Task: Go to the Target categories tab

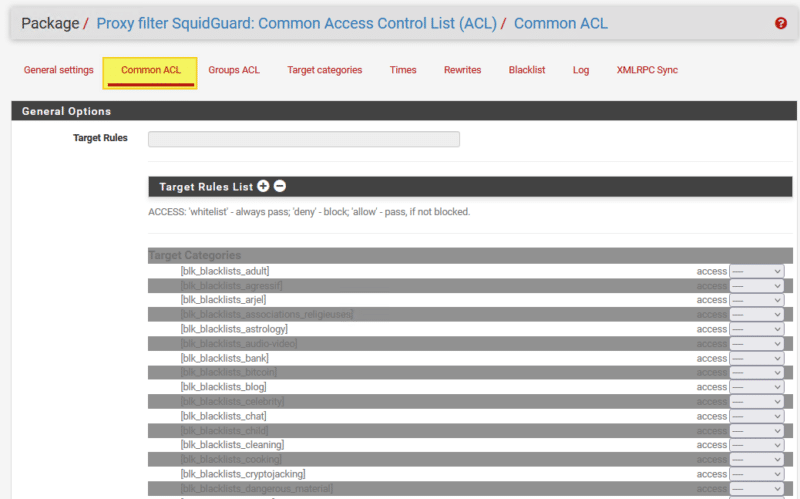Action: (x=325, y=70)
